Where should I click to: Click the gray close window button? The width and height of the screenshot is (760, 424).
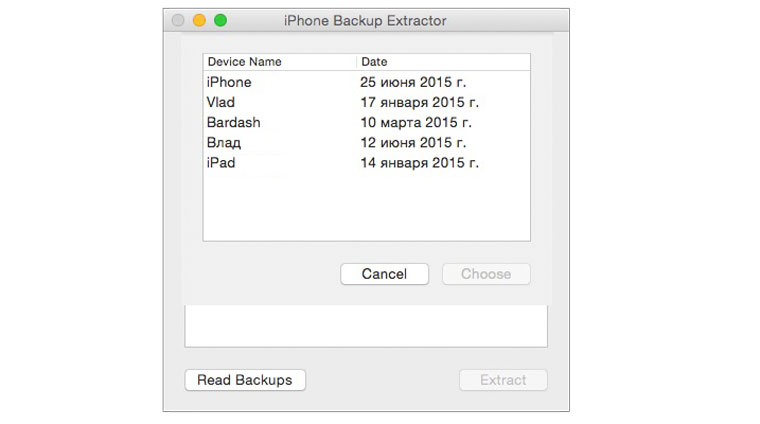click(178, 20)
